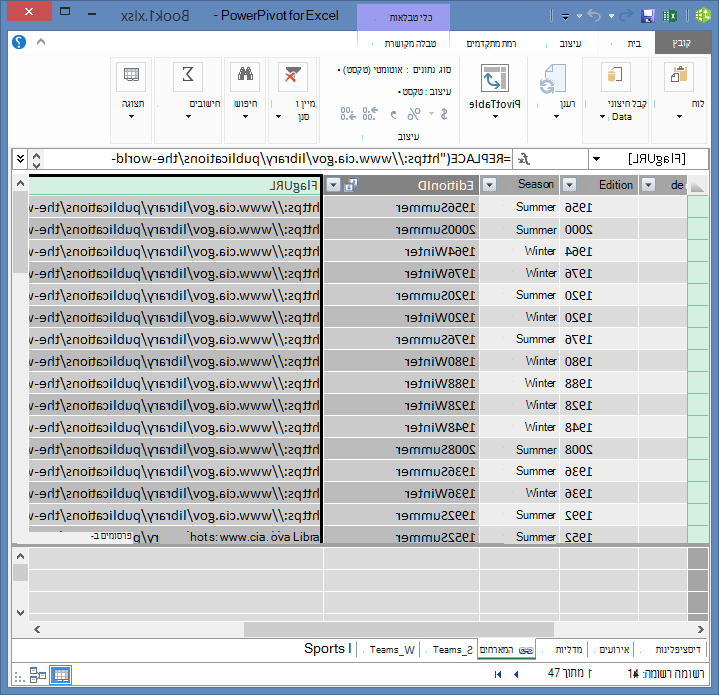Image resolution: width=719 pixels, height=695 pixels.
Task: Switch to the Linked Table (טבלה מקושרת) tab
Action: click(410, 44)
